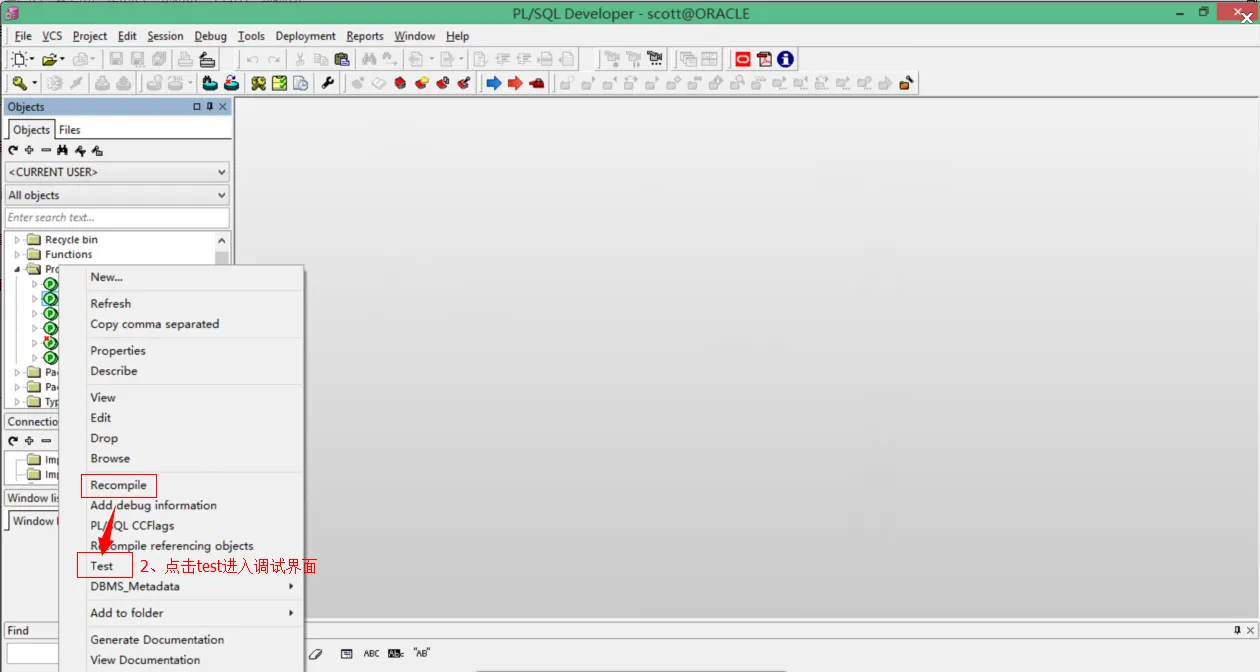
Task: Open Properties from the context menu
Action: [x=118, y=351]
